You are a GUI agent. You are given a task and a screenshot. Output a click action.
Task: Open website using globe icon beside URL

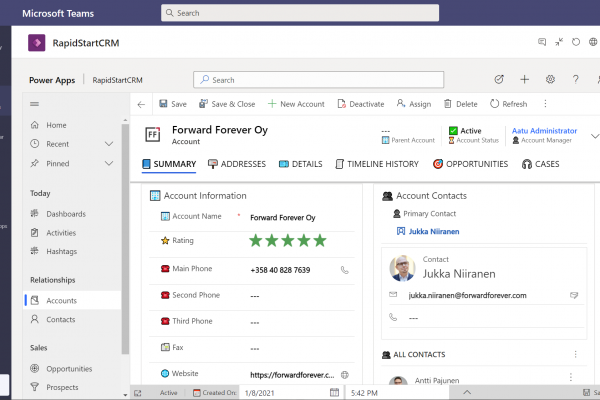(x=345, y=375)
